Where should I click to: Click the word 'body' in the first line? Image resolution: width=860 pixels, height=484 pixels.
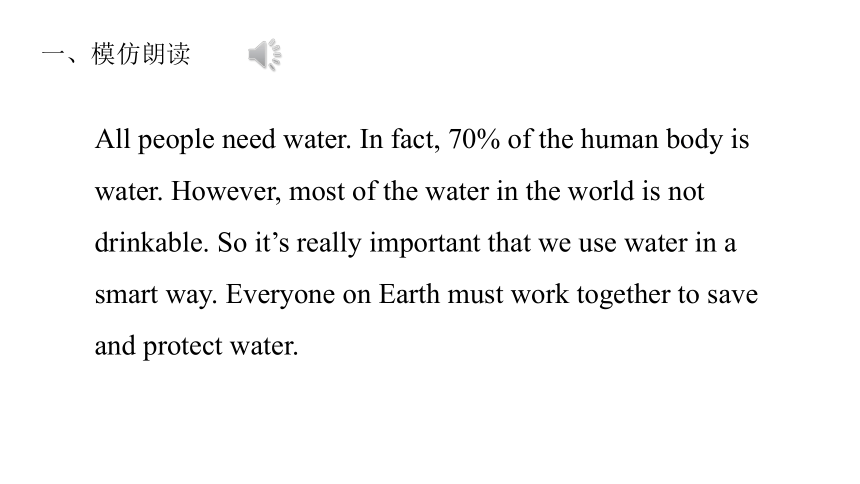tap(694, 140)
